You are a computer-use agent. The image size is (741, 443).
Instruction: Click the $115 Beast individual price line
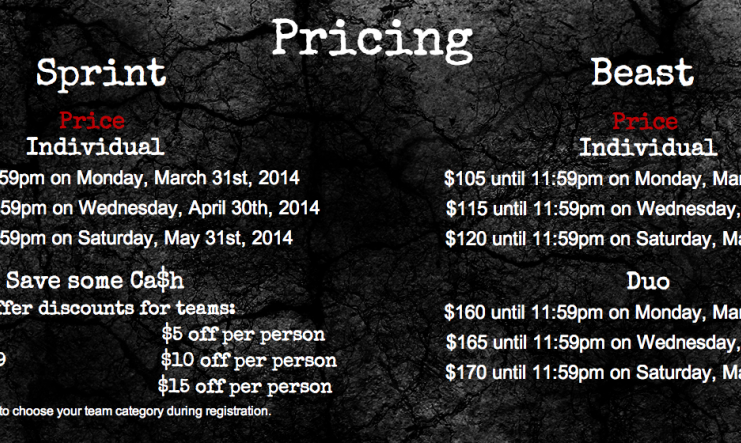coord(594,208)
